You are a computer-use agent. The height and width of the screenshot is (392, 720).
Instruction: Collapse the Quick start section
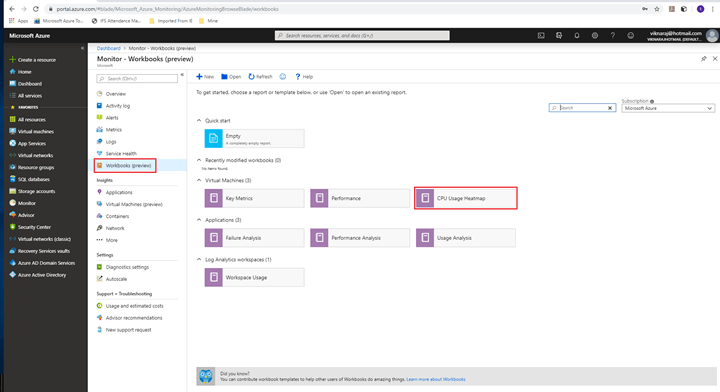point(199,121)
